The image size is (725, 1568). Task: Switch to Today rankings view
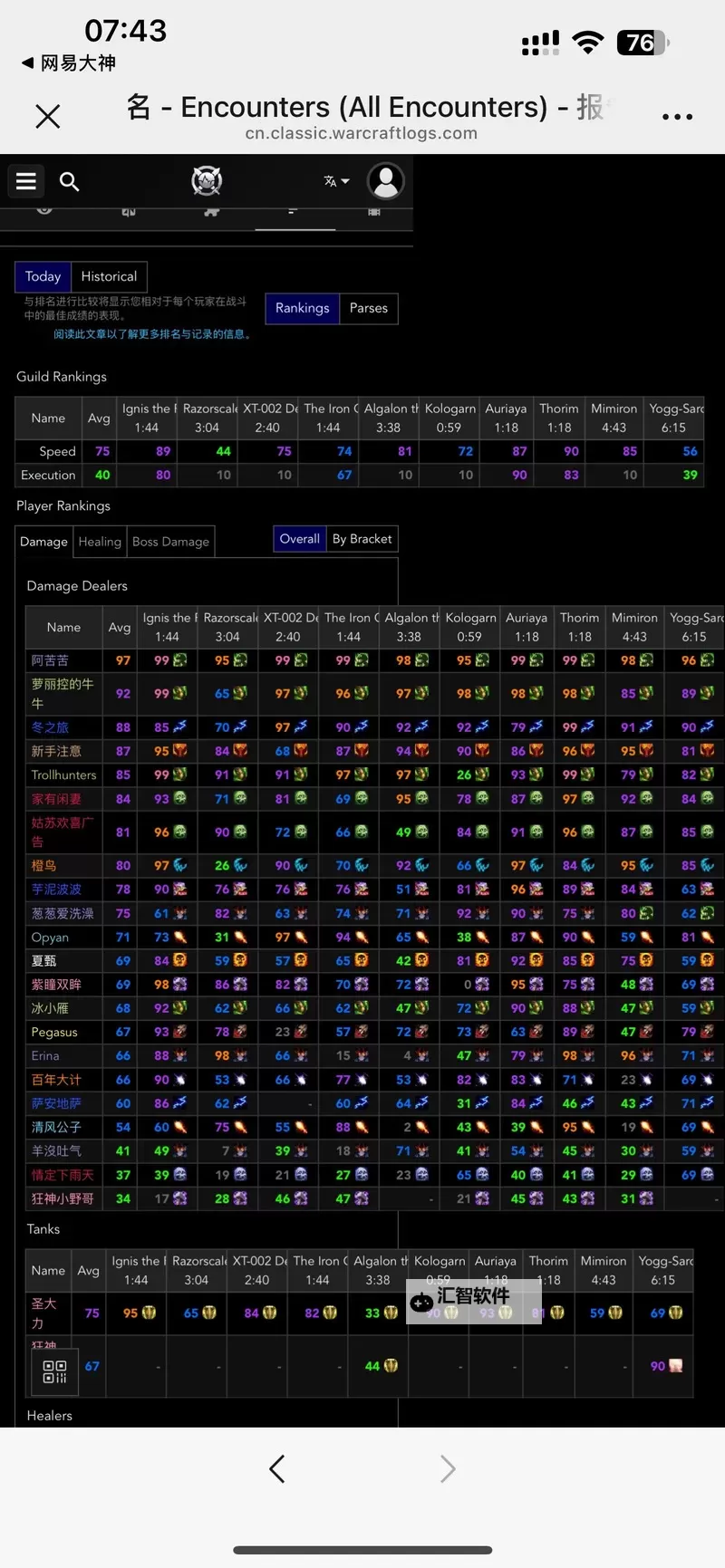tap(43, 276)
